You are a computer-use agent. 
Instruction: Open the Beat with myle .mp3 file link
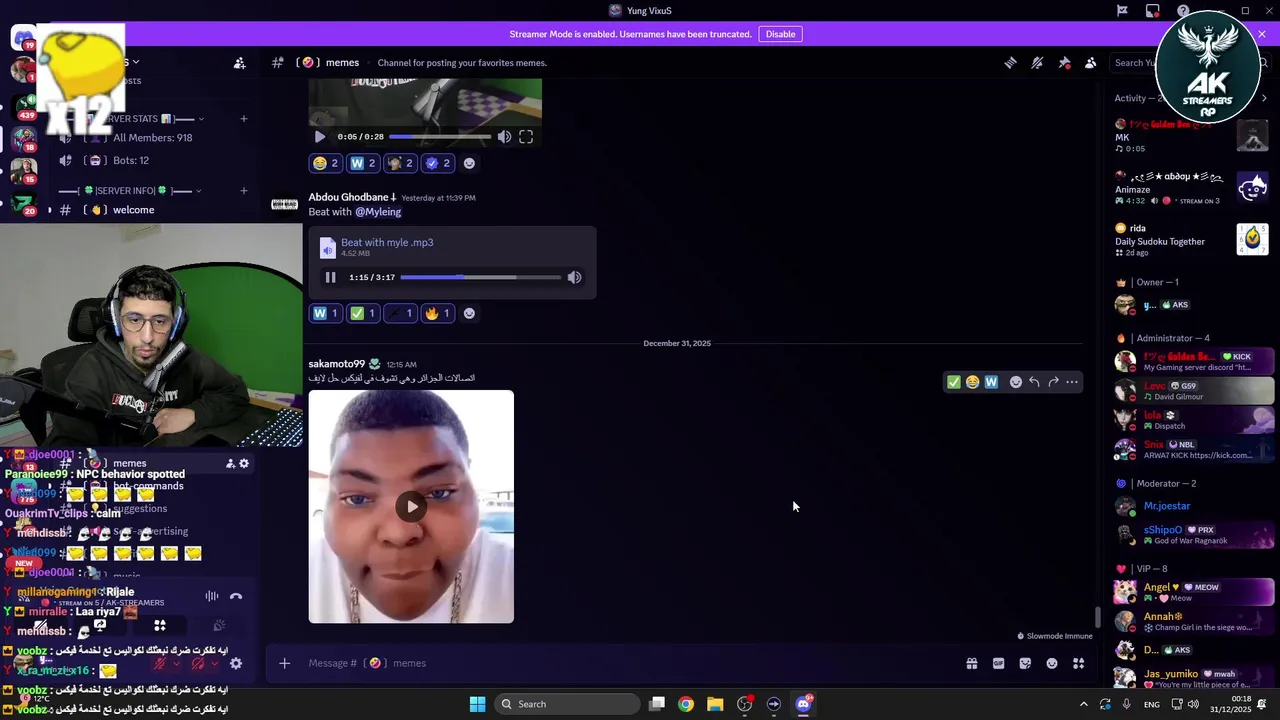pyautogui.click(x=387, y=242)
